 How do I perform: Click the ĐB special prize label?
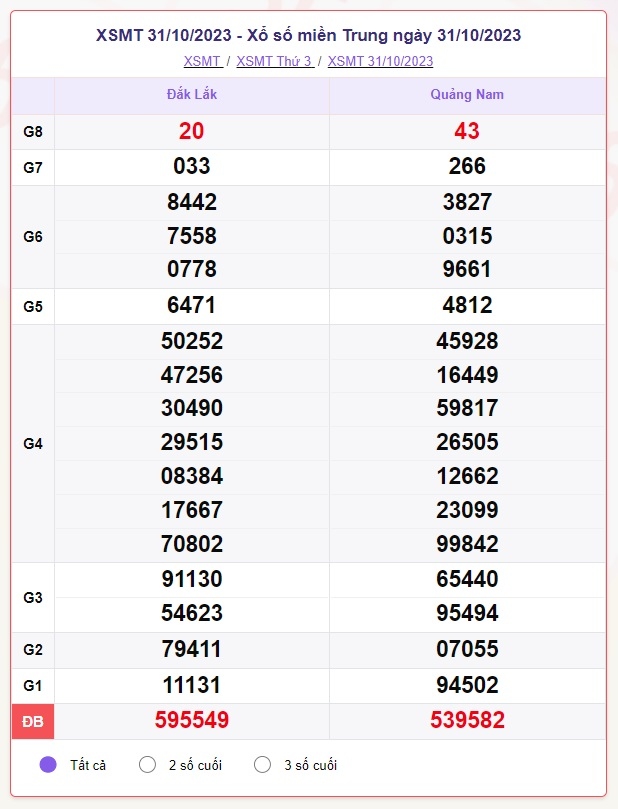[x=32, y=721]
